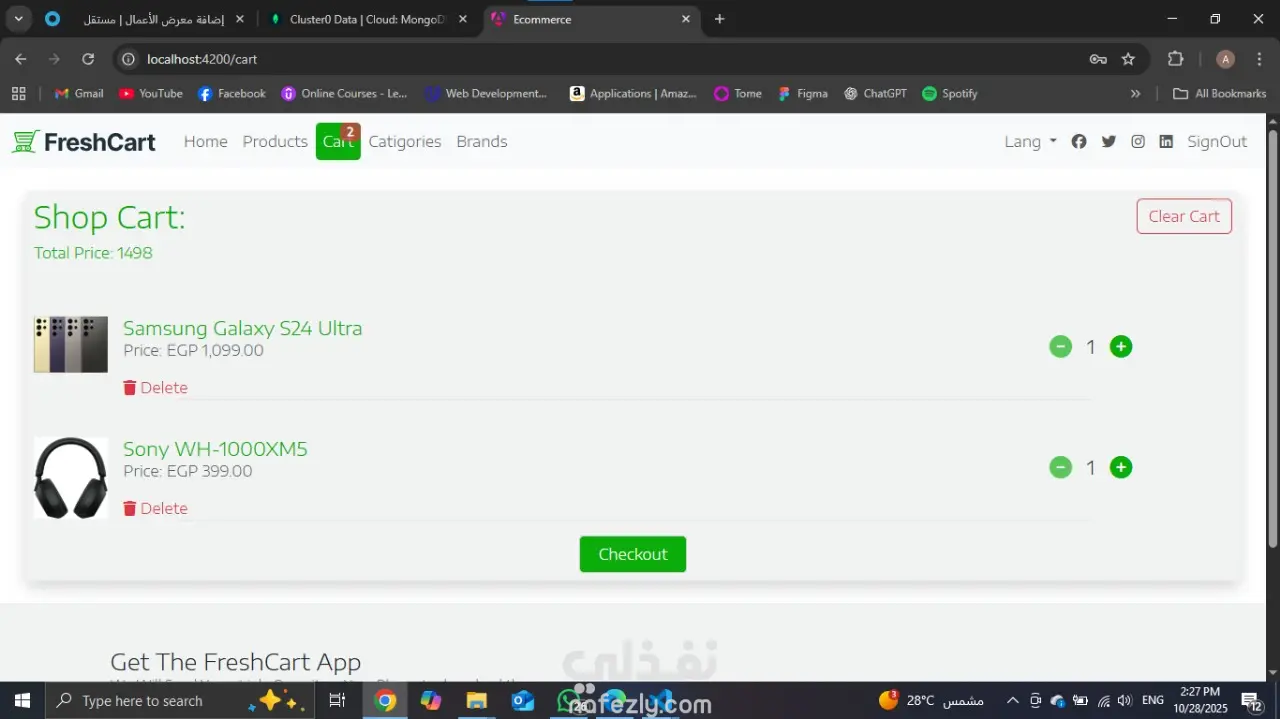Show hidden system tray icons
Screen dimensions: 1280x719
tap(1012, 701)
